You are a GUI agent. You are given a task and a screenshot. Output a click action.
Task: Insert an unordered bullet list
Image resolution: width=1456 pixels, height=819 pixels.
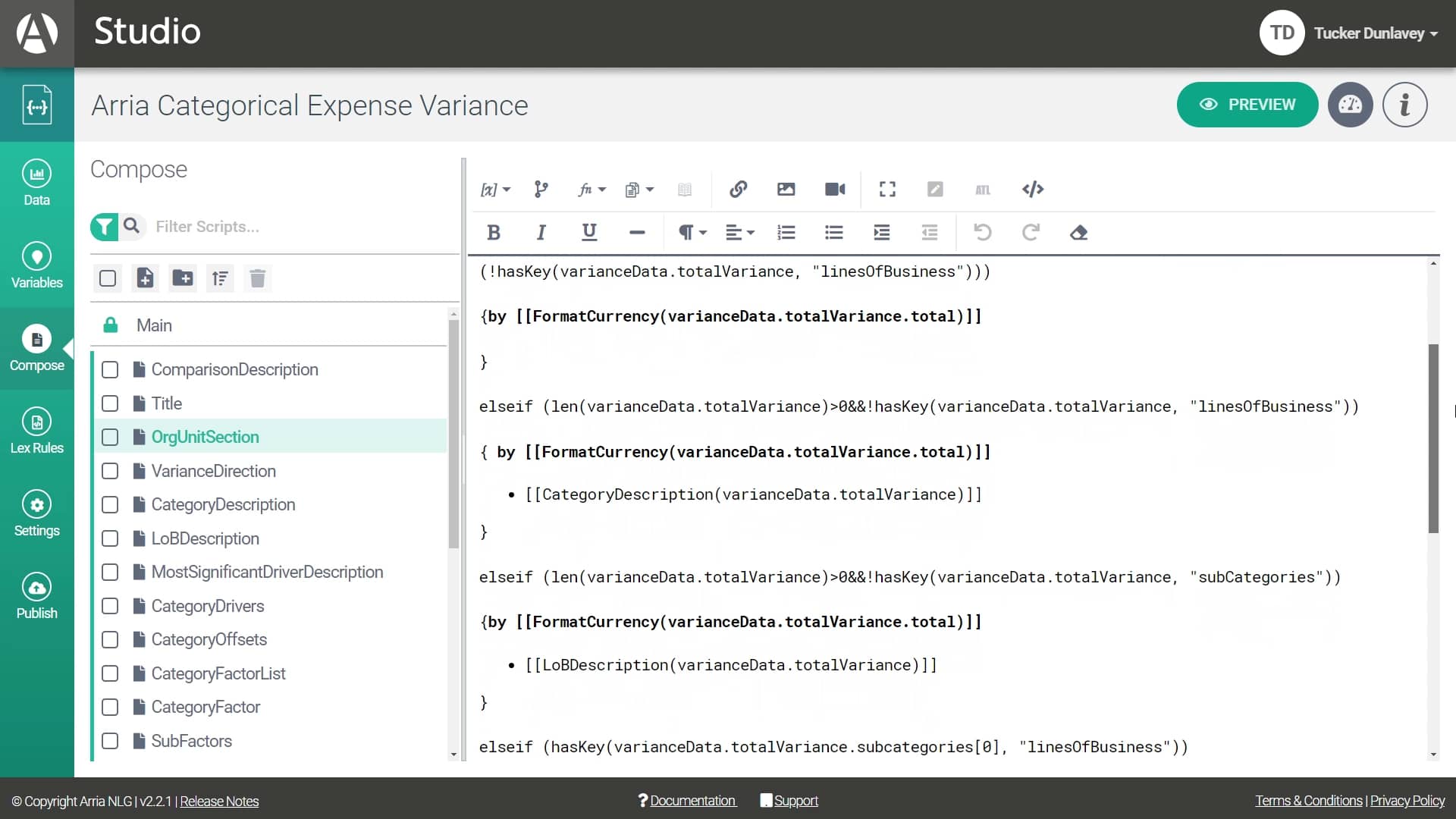[834, 233]
